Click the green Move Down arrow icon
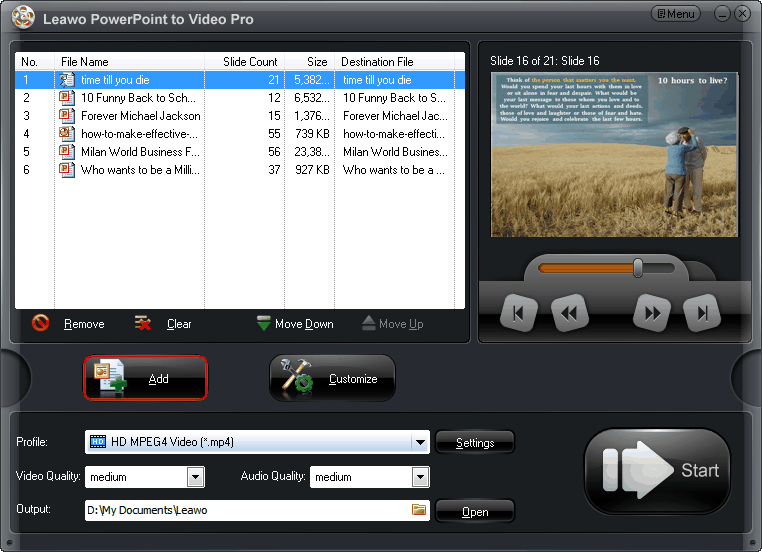Image resolution: width=762 pixels, height=552 pixels. click(263, 323)
